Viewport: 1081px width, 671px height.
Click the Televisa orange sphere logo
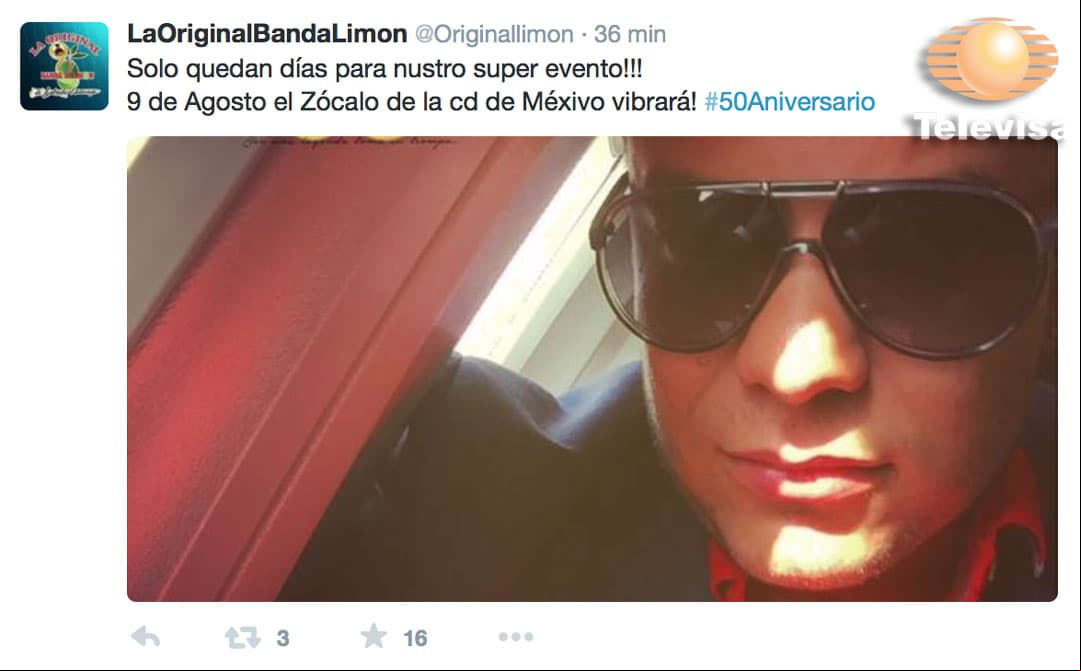(992, 59)
